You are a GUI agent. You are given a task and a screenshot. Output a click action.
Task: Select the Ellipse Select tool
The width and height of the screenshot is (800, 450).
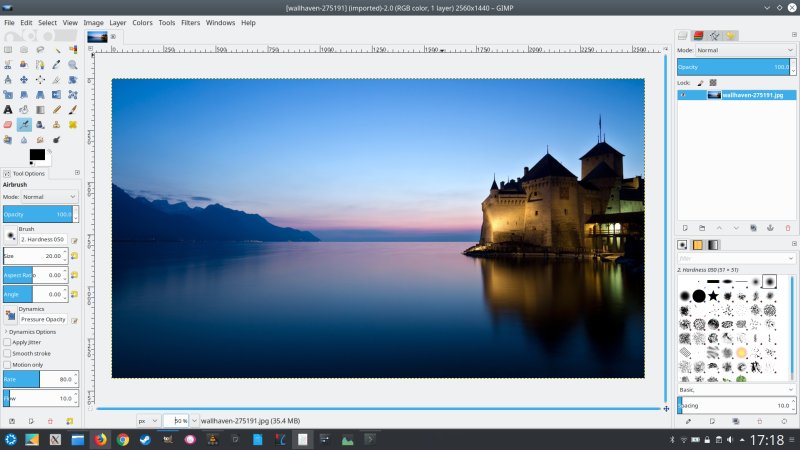(24, 50)
